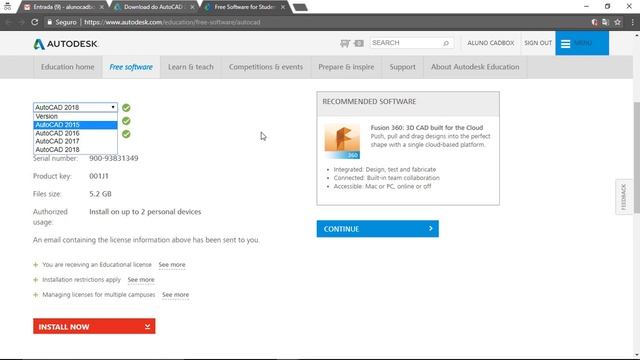The image size is (640, 360).
Task: Open Prepare & inspire section
Action: pos(346,67)
